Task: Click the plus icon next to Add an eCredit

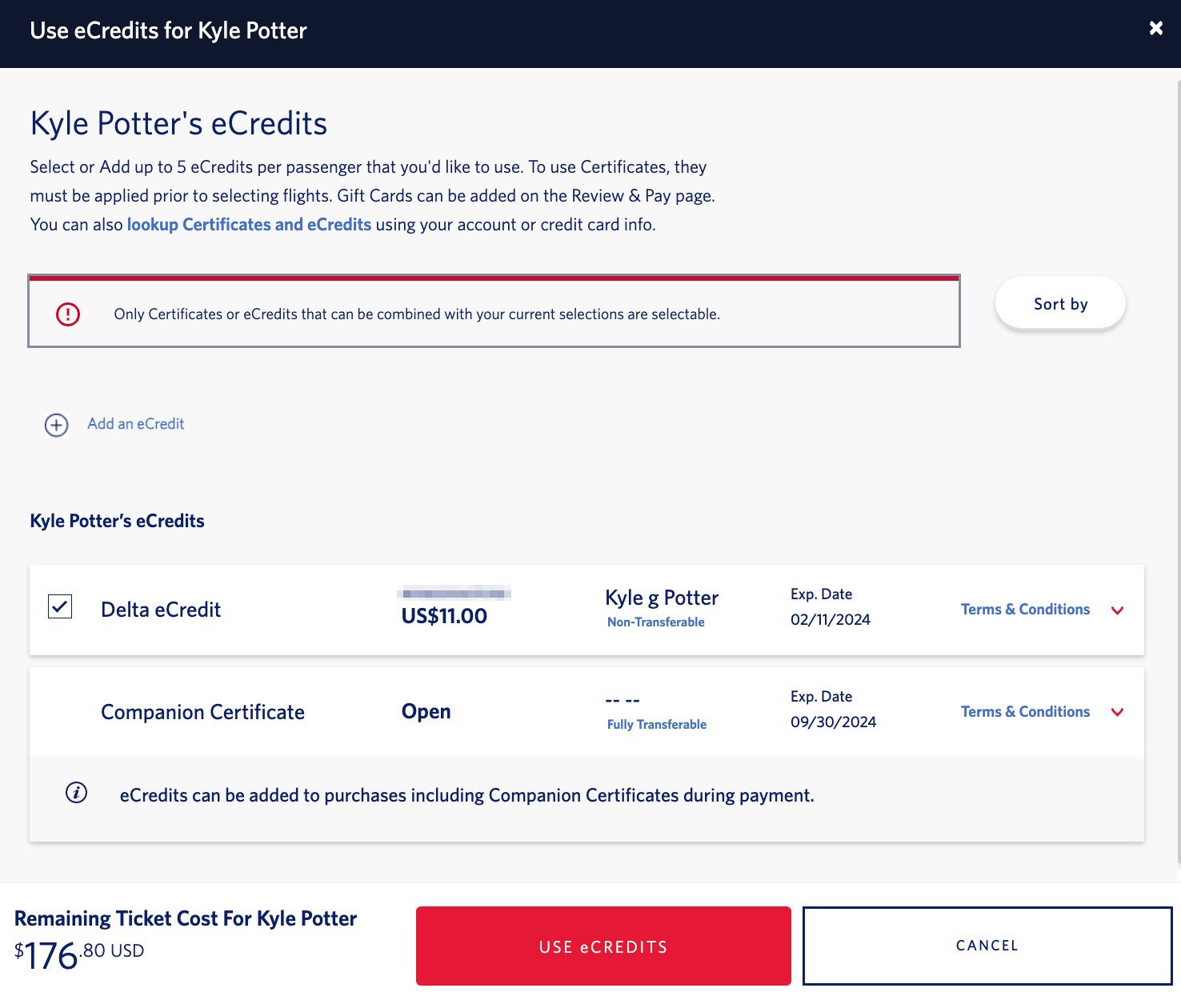Action: pyautogui.click(x=55, y=425)
